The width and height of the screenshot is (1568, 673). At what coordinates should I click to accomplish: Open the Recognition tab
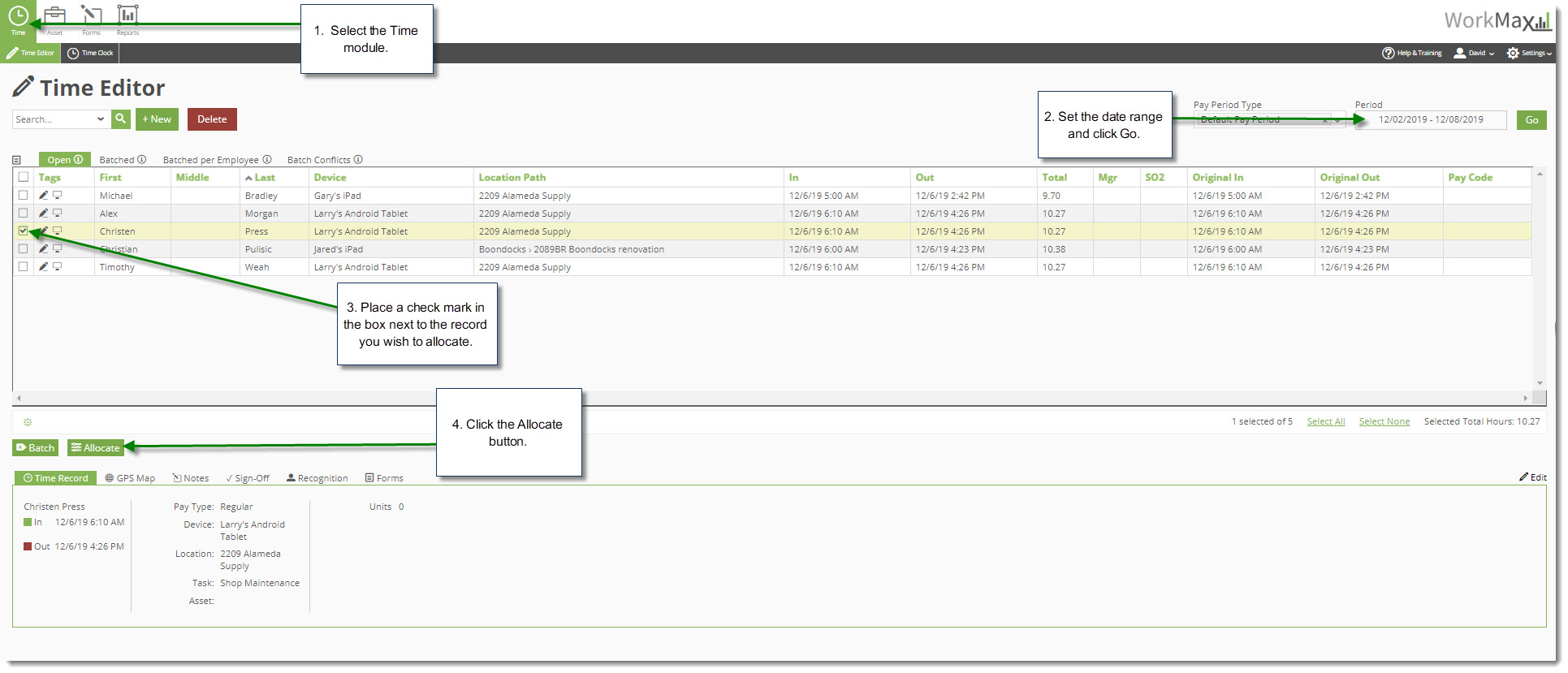click(317, 478)
